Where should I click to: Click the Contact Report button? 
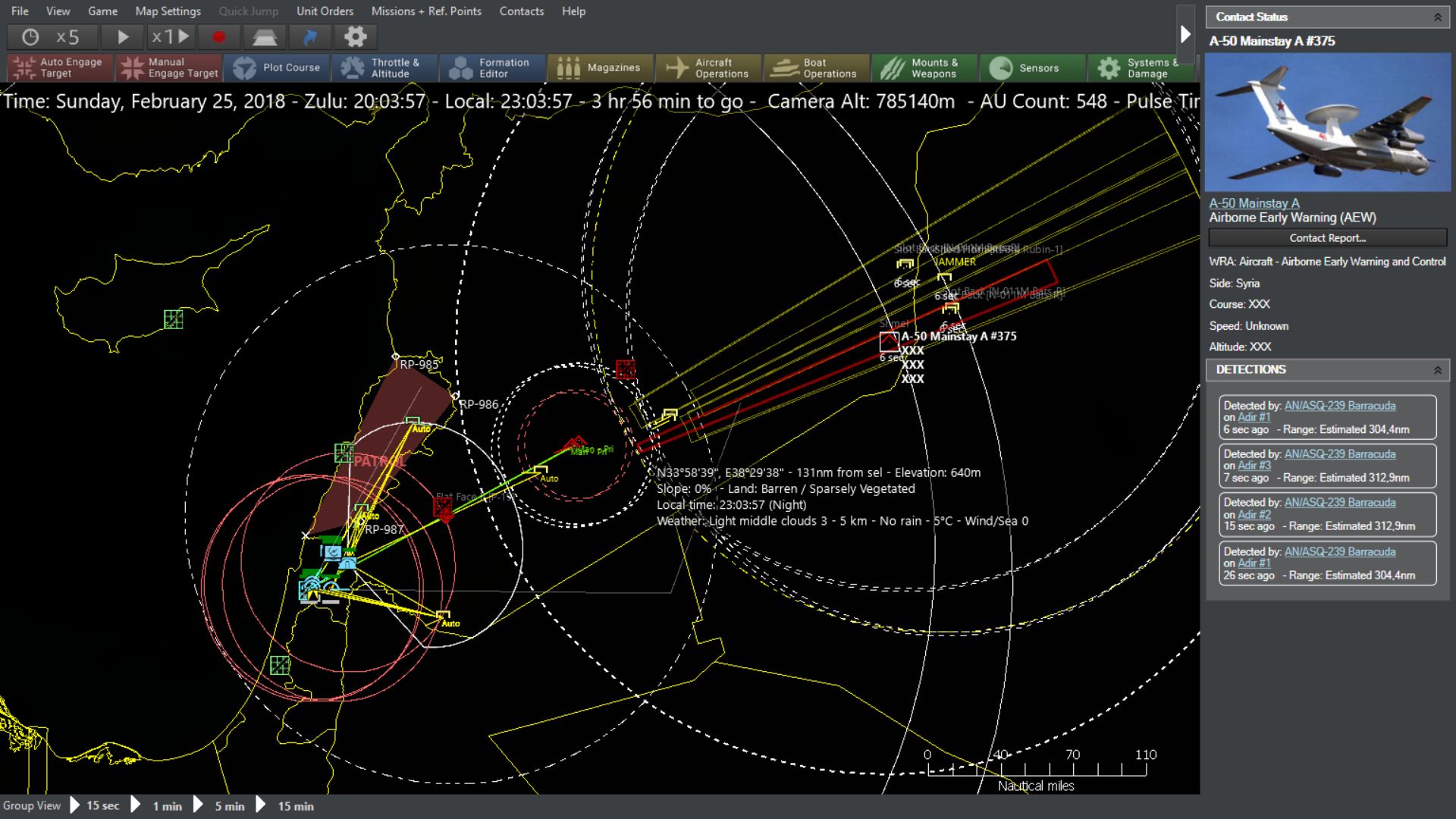[1327, 238]
